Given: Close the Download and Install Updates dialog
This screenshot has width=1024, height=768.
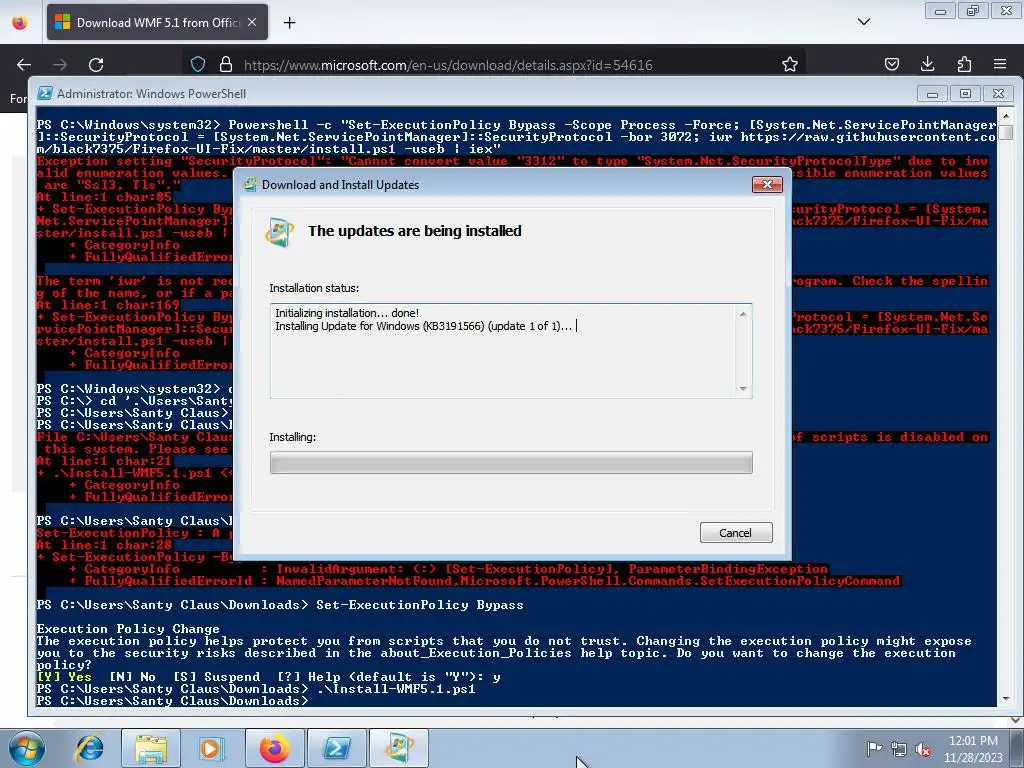Looking at the screenshot, I should [767, 185].
